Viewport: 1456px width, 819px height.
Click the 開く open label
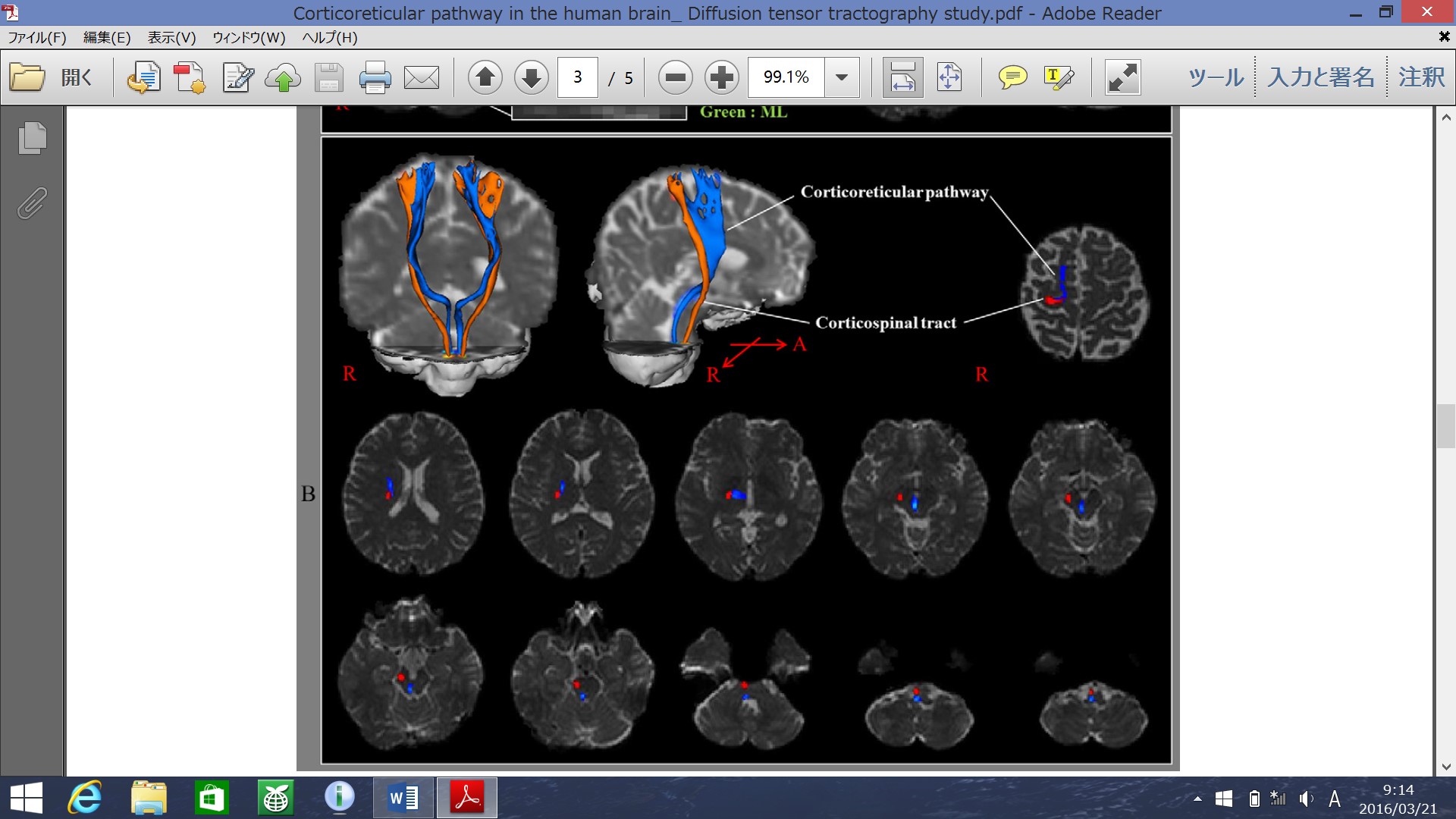pyautogui.click(x=77, y=77)
